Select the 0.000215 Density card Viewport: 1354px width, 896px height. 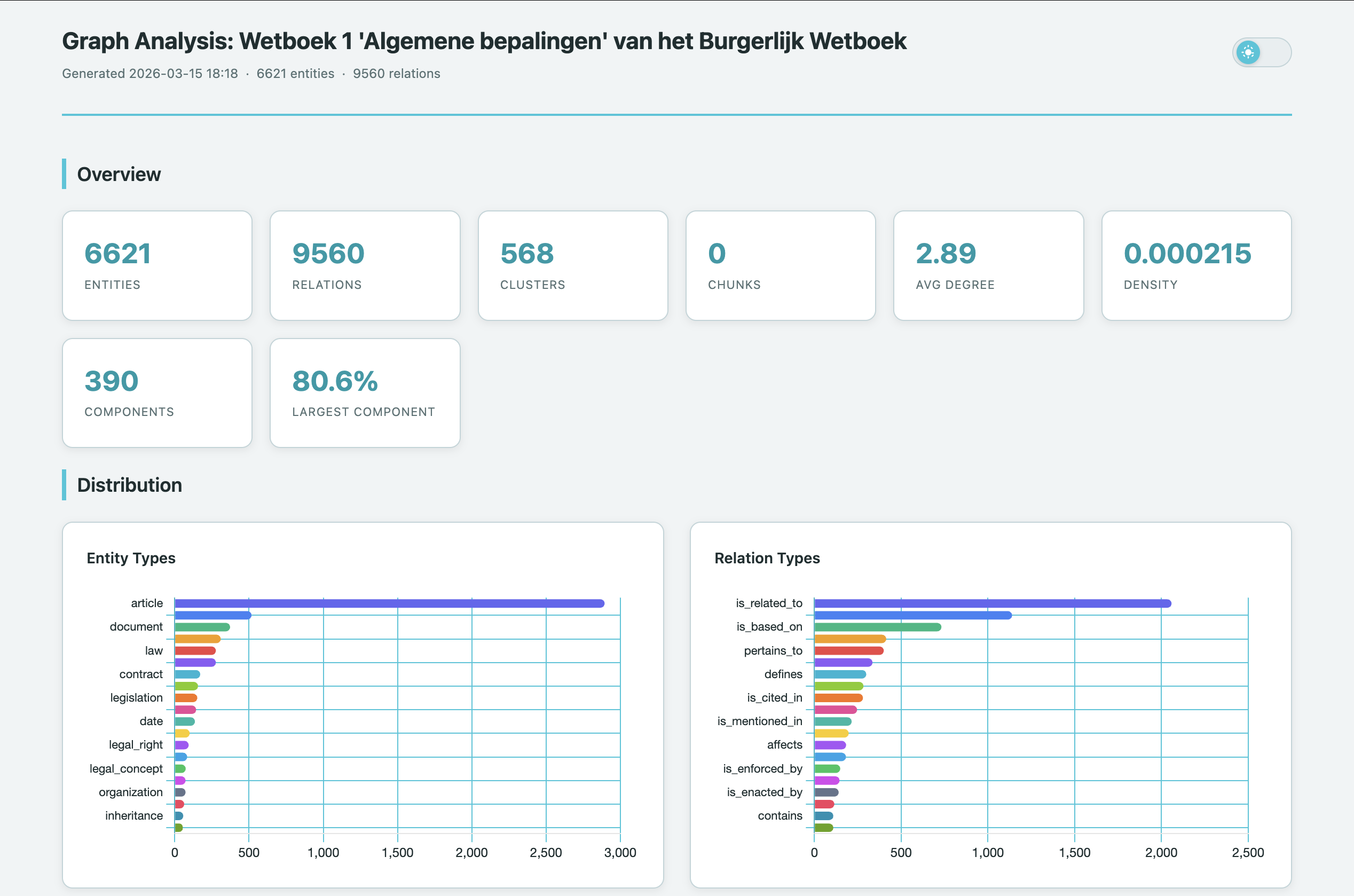pos(1196,265)
